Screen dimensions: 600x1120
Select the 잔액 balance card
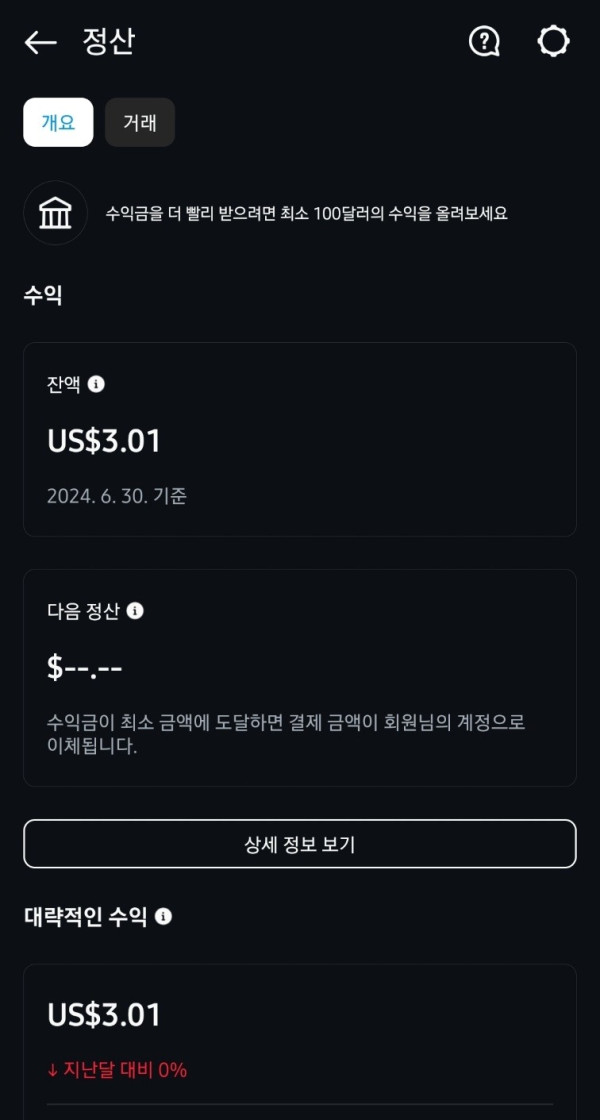pyautogui.click(x=300, y=440)
